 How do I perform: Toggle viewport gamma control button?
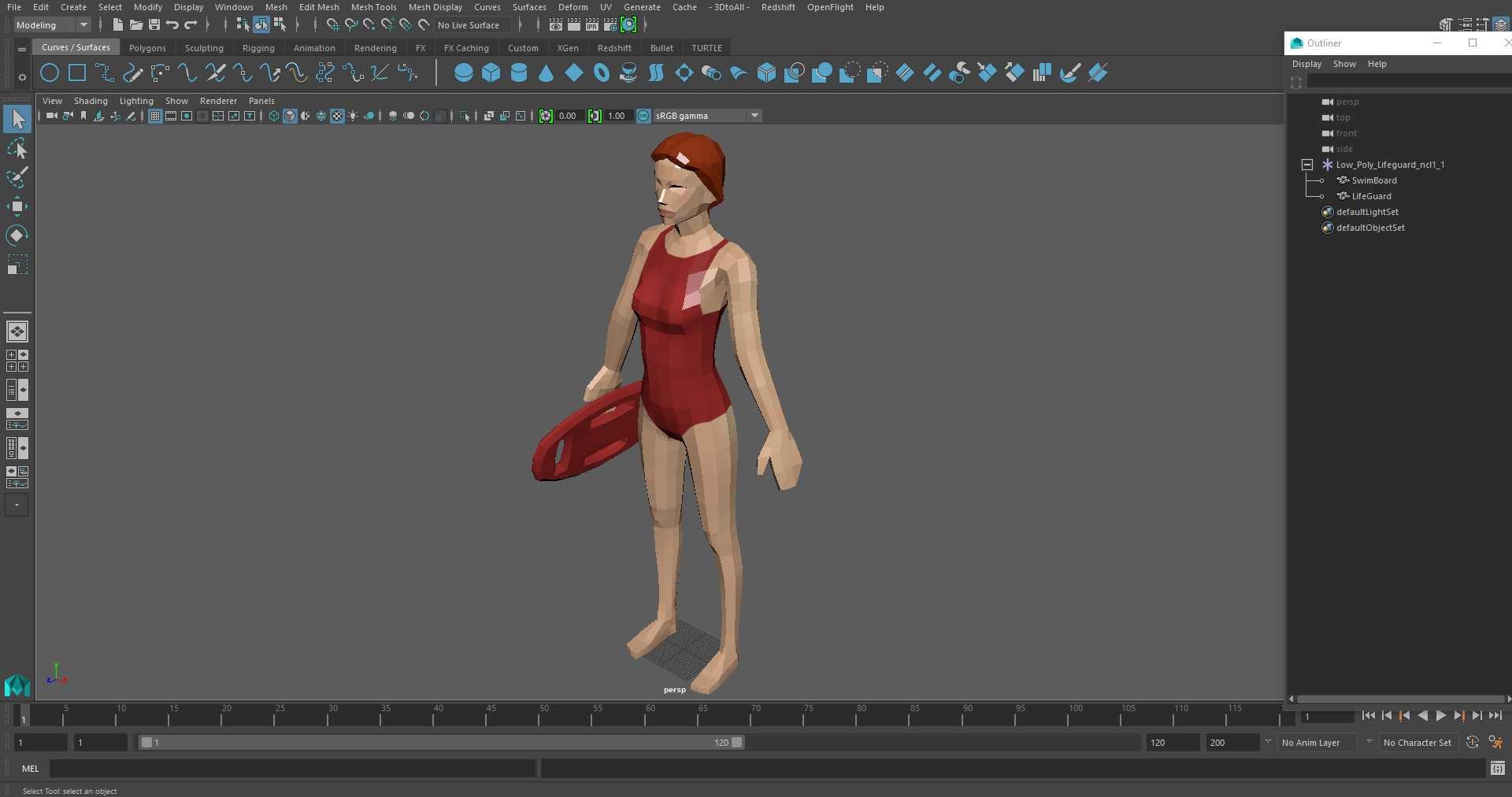(x=595, y=116)
